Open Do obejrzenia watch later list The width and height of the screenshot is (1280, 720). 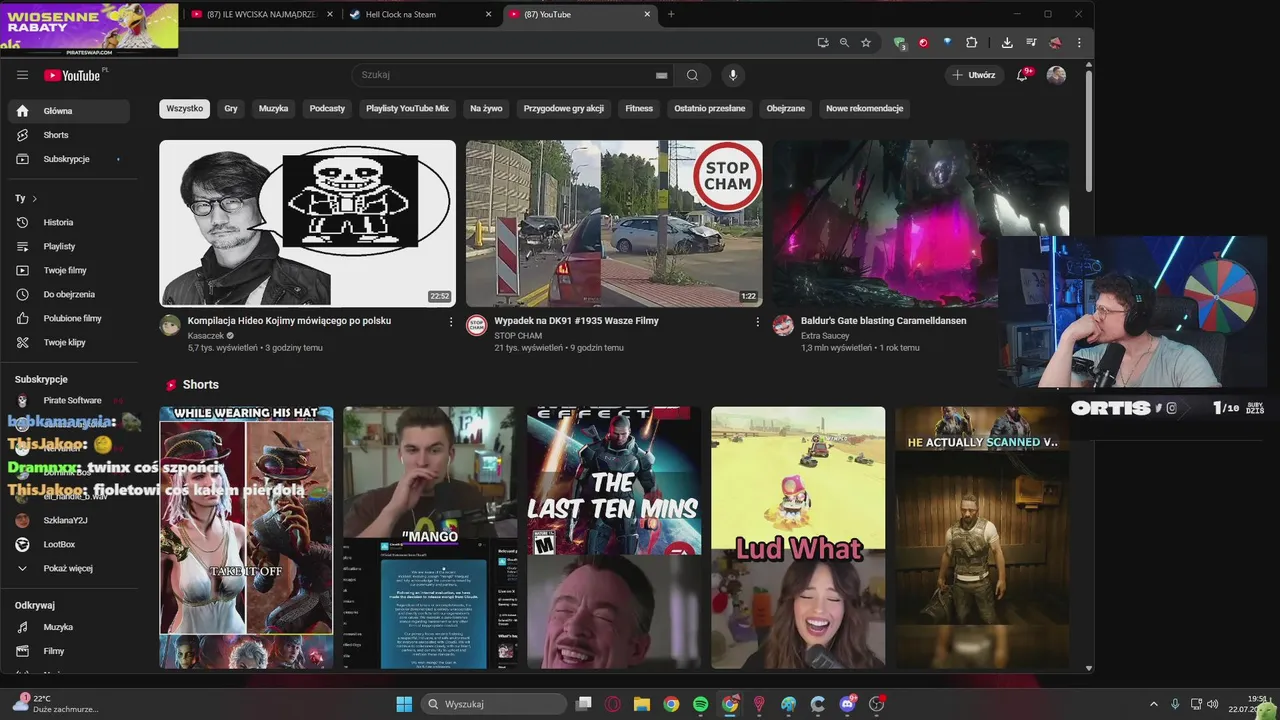click(68, 294)
